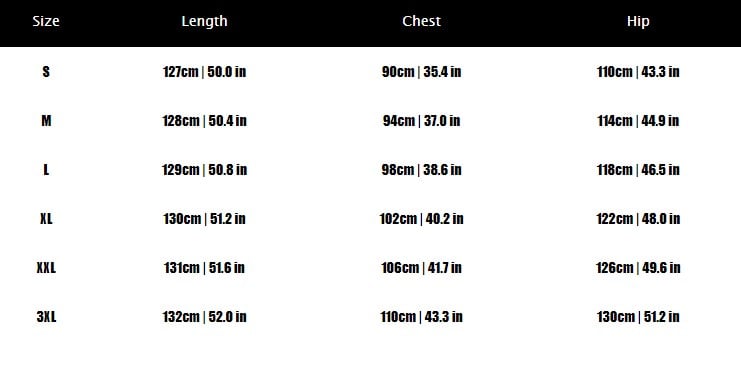Click the 127cm | 50.0 in length cell
741x374 pixels.
coord(204,72)
